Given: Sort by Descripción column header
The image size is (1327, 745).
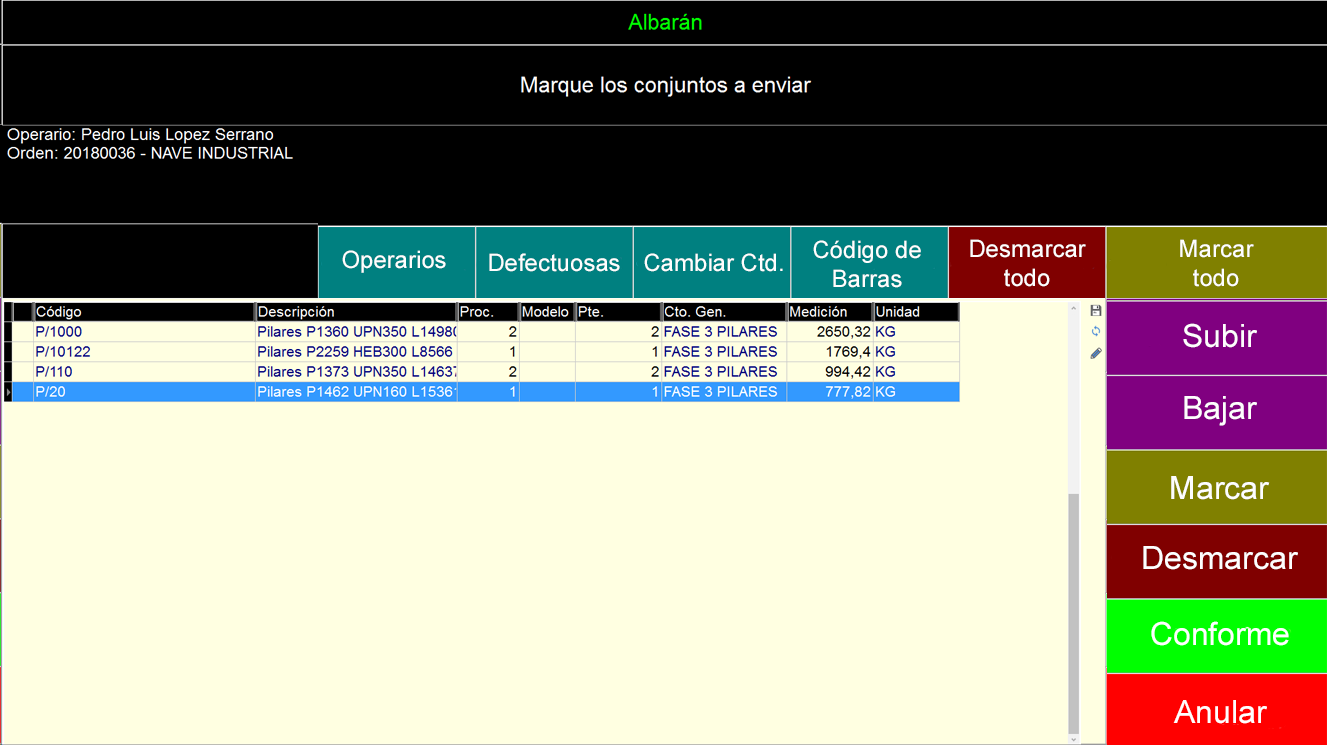Looking at the screenshot, I should tap(355, 312).
